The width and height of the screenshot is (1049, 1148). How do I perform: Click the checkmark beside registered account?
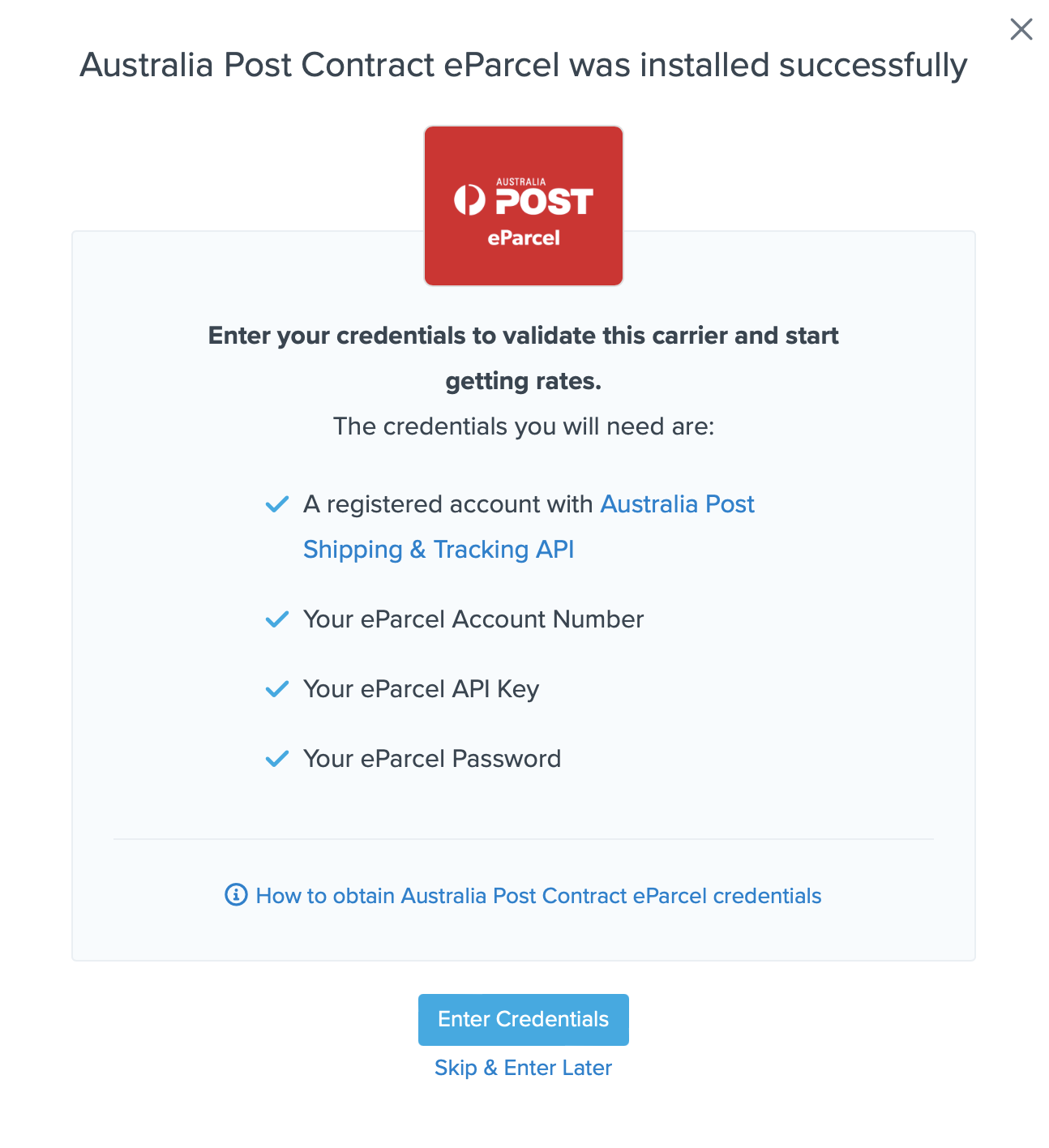(x=277, y=504)
